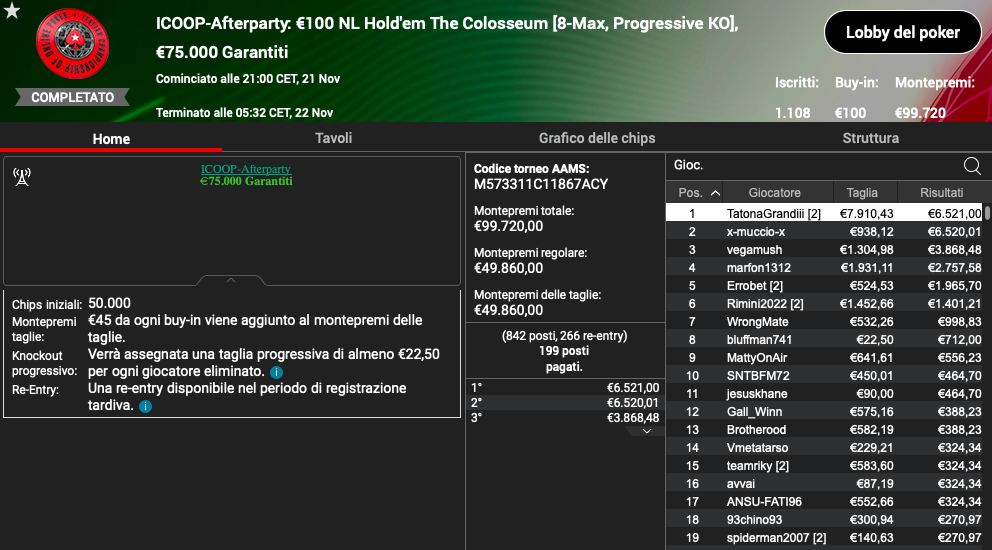This screenshot has width=992, height=550.
Task: Select player bluffman741
Action: tap(759, 340)
